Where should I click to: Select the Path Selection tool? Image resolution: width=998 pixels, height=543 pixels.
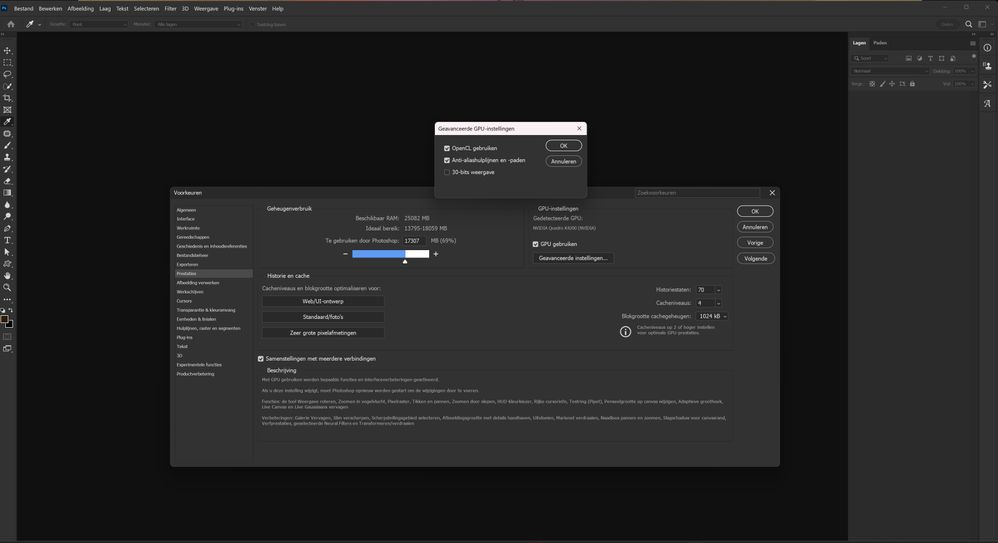(x=7, y=252)
